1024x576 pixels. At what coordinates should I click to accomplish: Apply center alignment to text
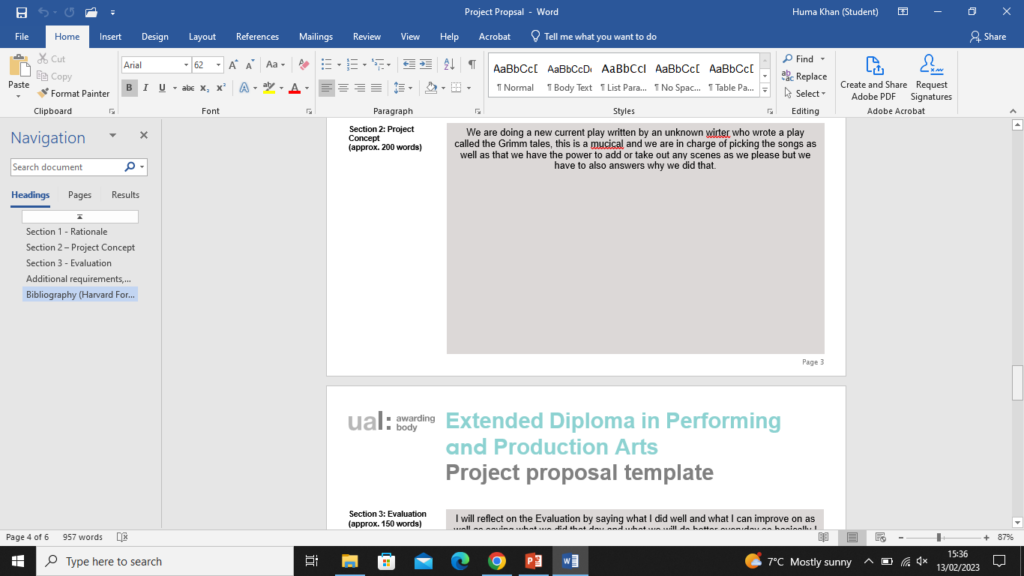(344, 88)
